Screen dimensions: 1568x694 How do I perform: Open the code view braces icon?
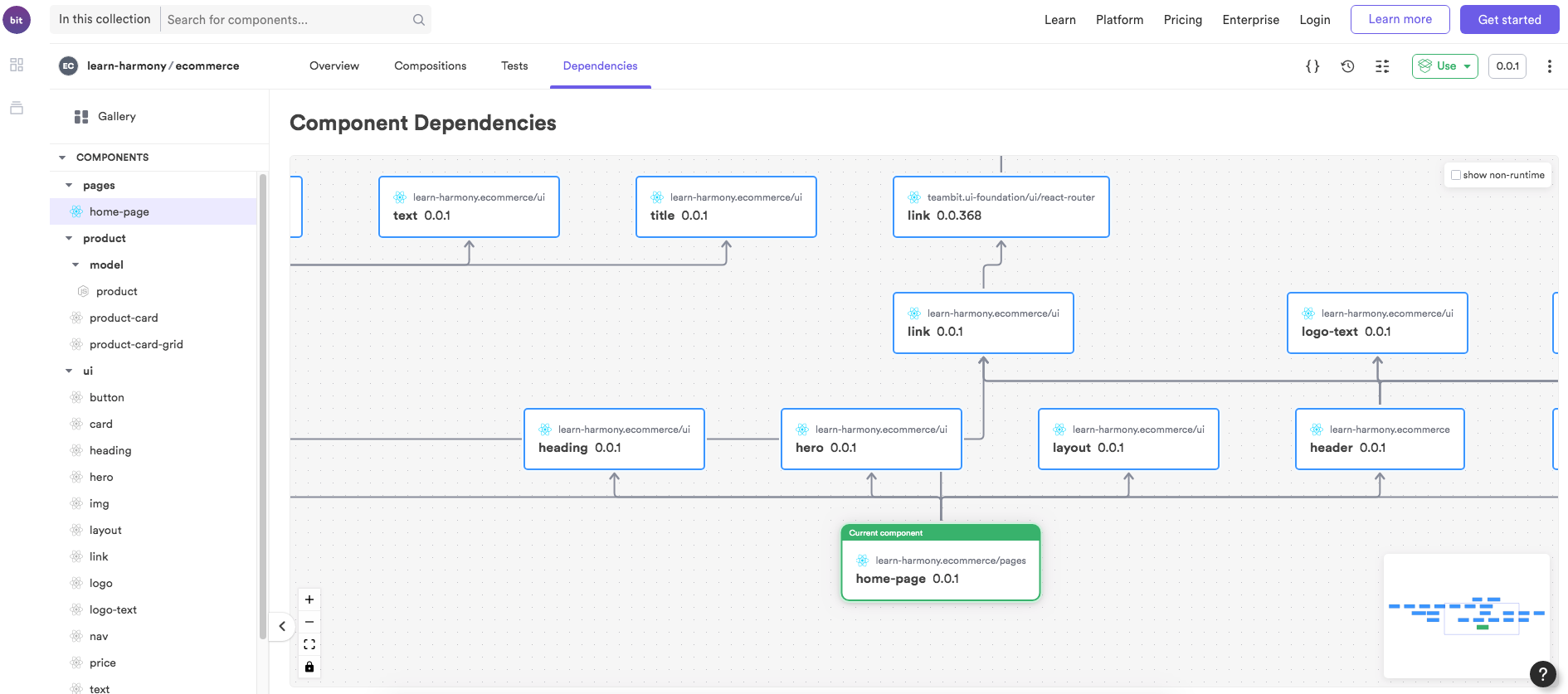1312,66
